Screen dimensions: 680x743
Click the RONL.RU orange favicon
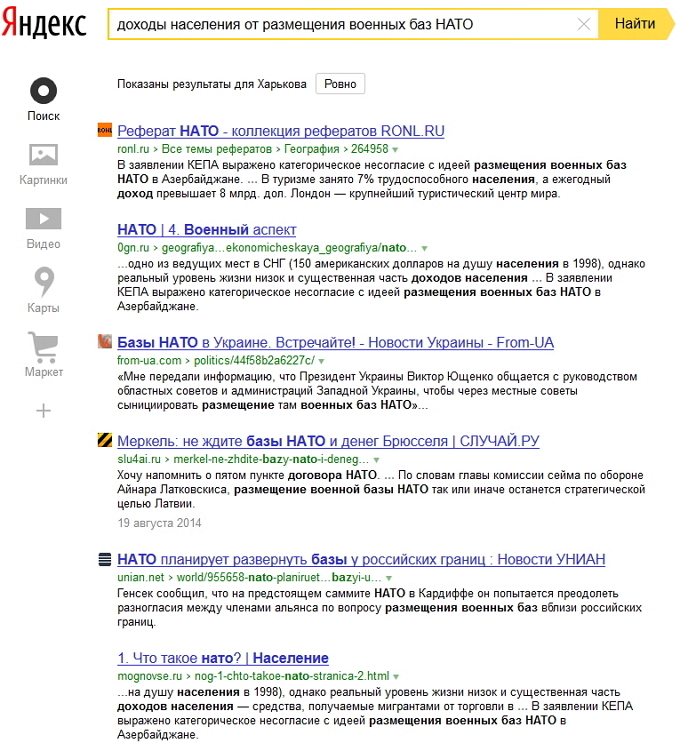tap(105, 130)
